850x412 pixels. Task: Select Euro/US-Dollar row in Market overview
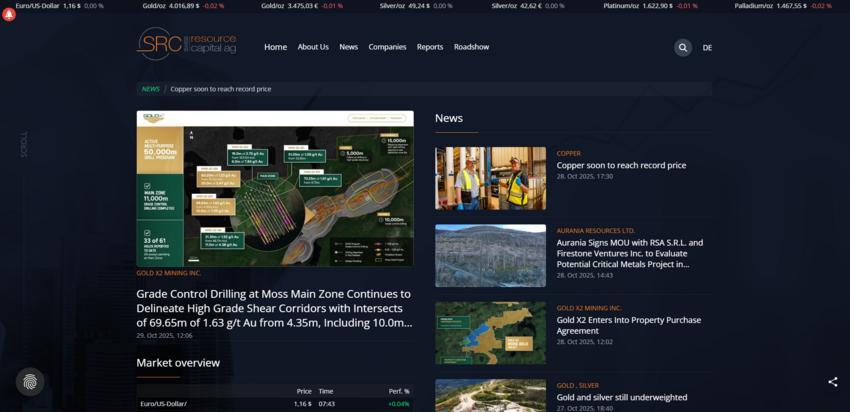tap(163, 403)
